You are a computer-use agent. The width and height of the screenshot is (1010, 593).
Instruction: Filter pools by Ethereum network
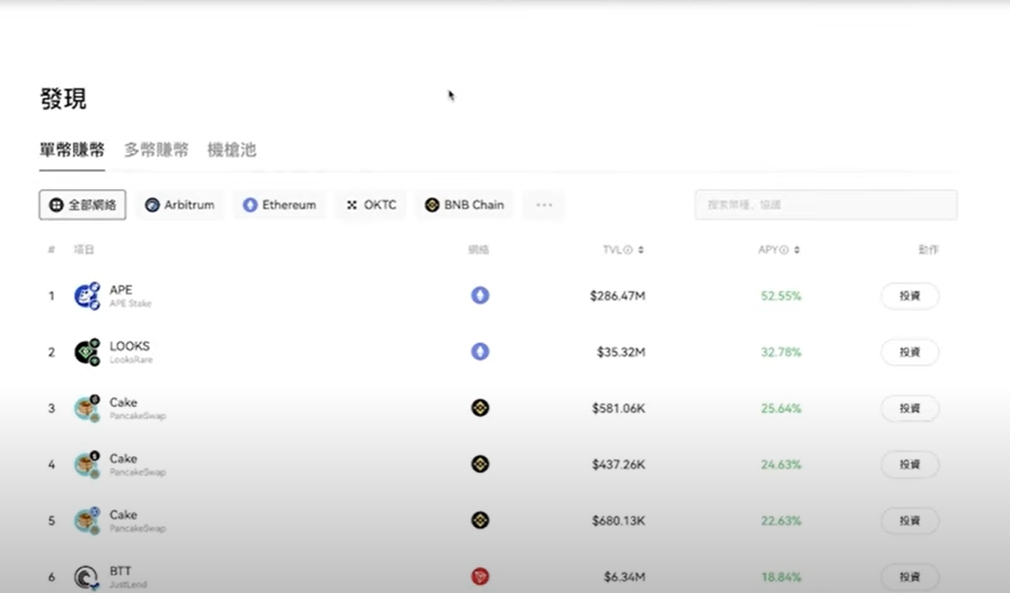(280, 205)
